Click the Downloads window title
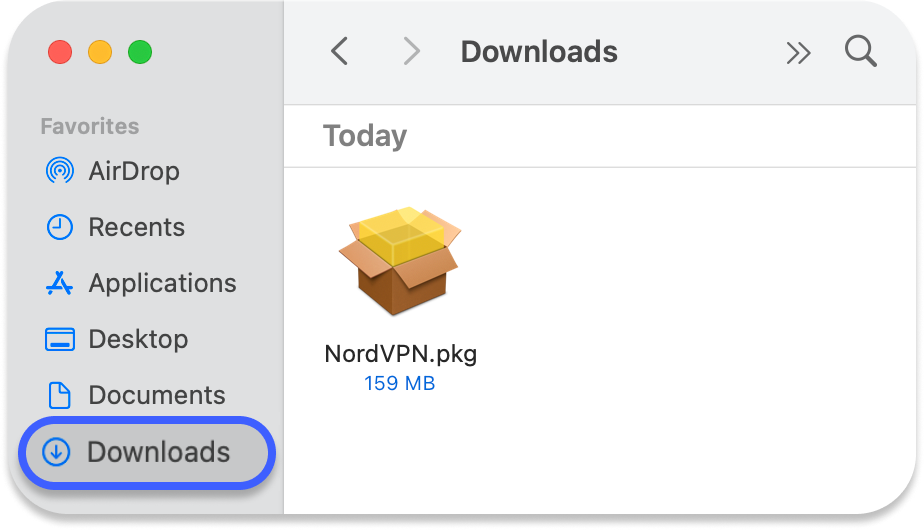Viewport: 924px width, 530px height. [539, 51]
